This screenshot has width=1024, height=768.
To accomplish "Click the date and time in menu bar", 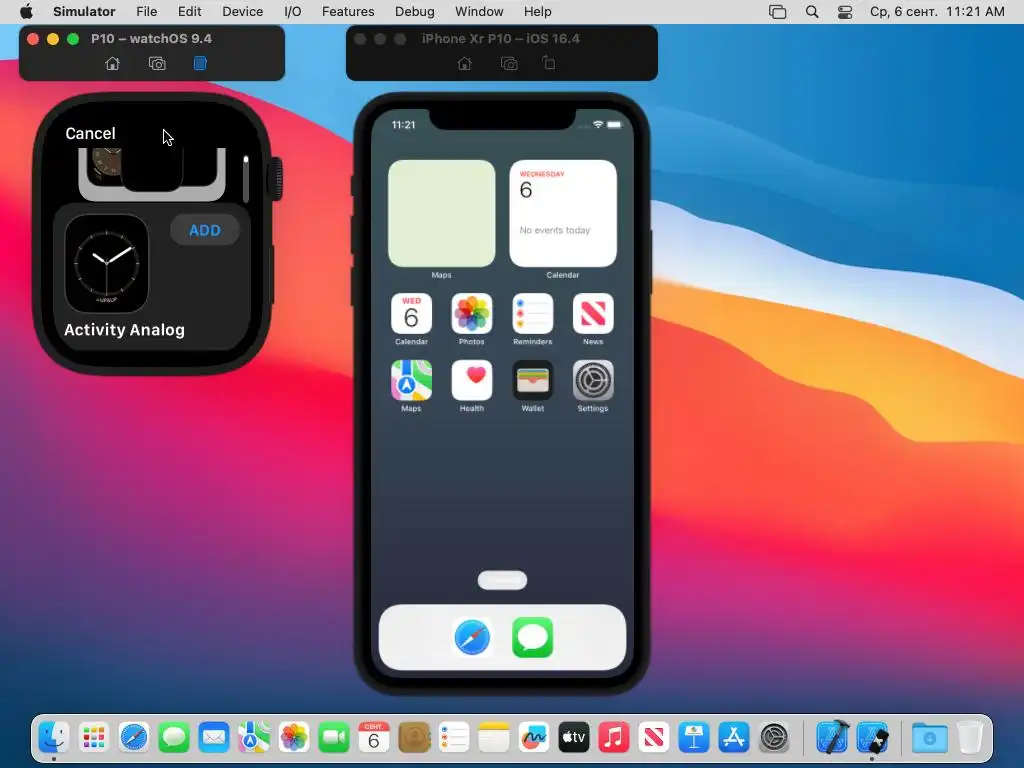I will 937,12.
